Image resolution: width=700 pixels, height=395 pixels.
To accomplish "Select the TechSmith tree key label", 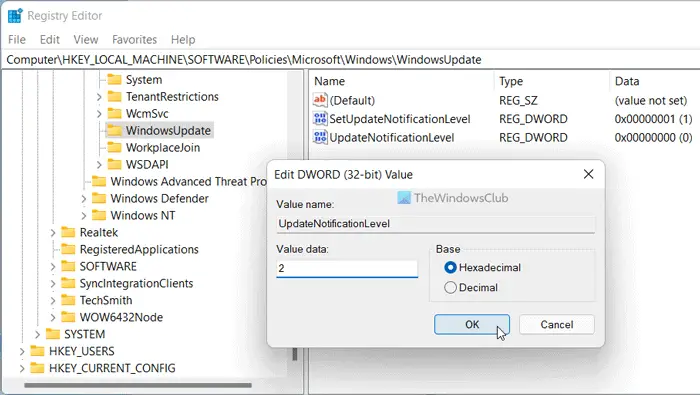I will click(106, 300).
